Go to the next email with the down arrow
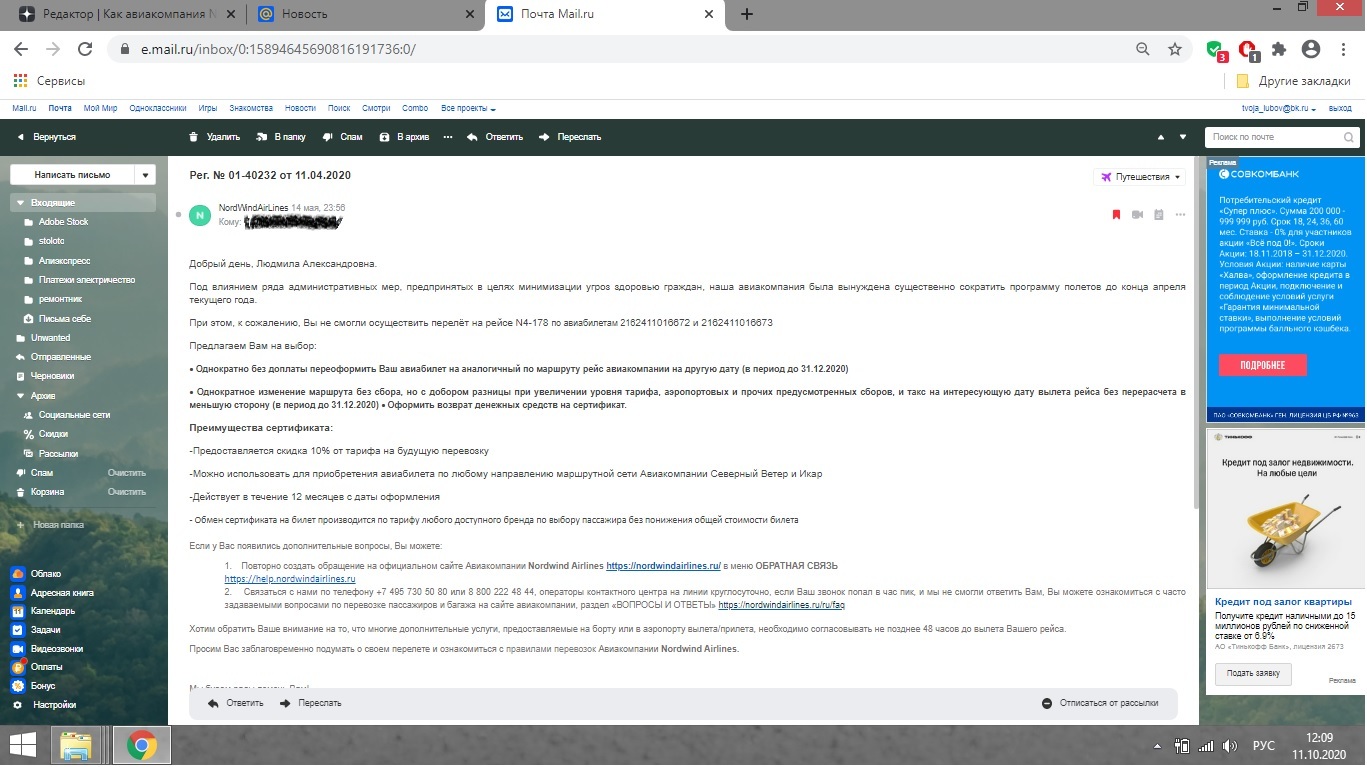The height and width of the screenshot is (767, 1367). pyautogui.click(x=1183, y=137)
